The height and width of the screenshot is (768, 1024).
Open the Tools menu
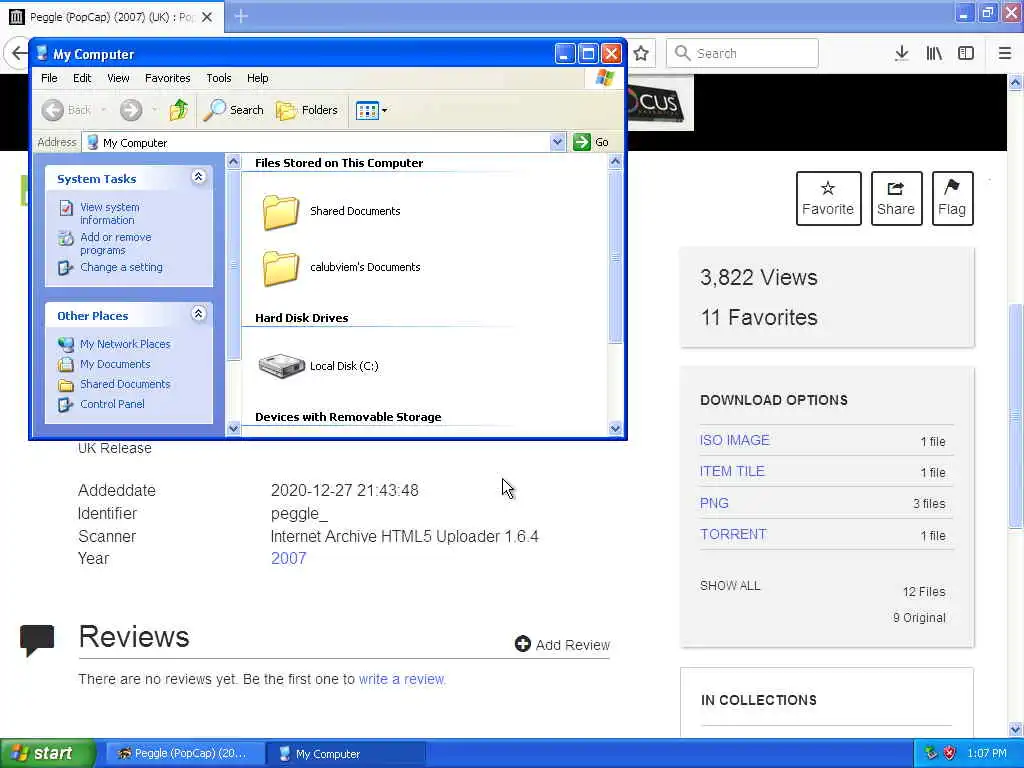(x=219, y=78)
